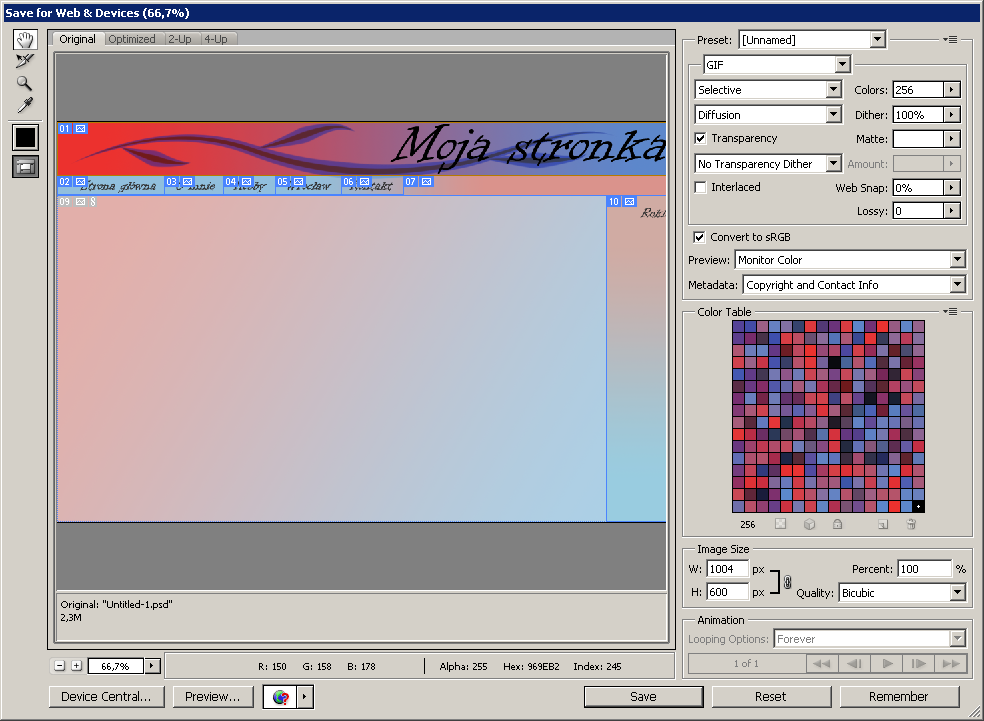984x721 pixels.
Task: Play the animation button
Action: (887, 663)
